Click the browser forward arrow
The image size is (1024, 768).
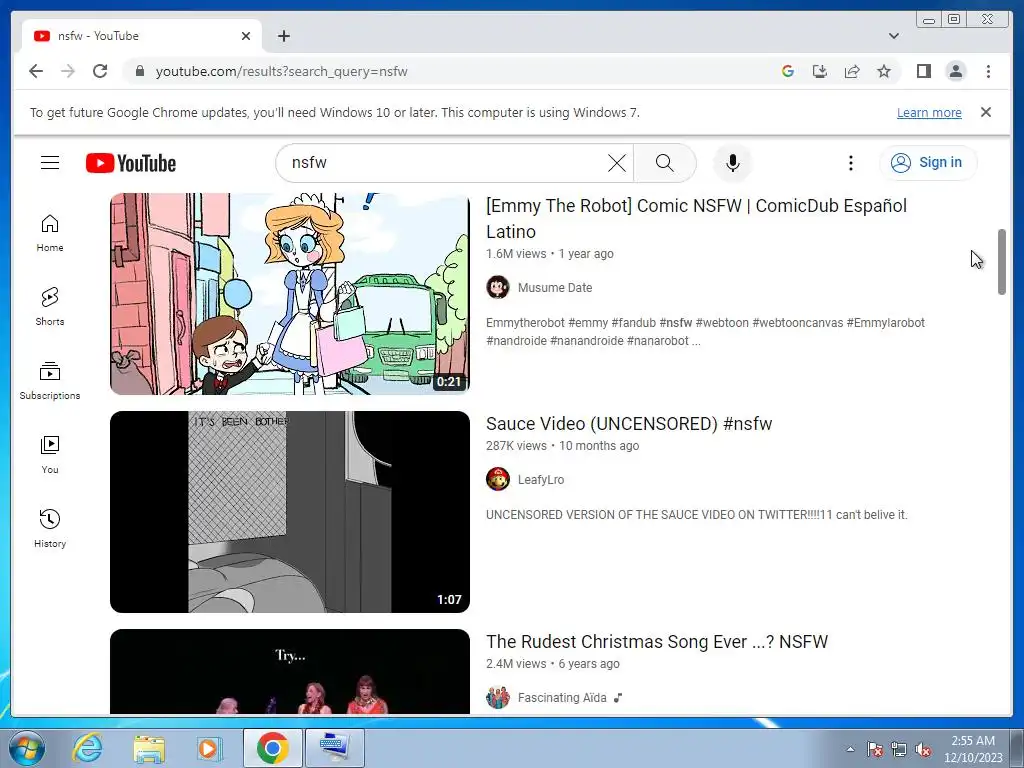68,71
